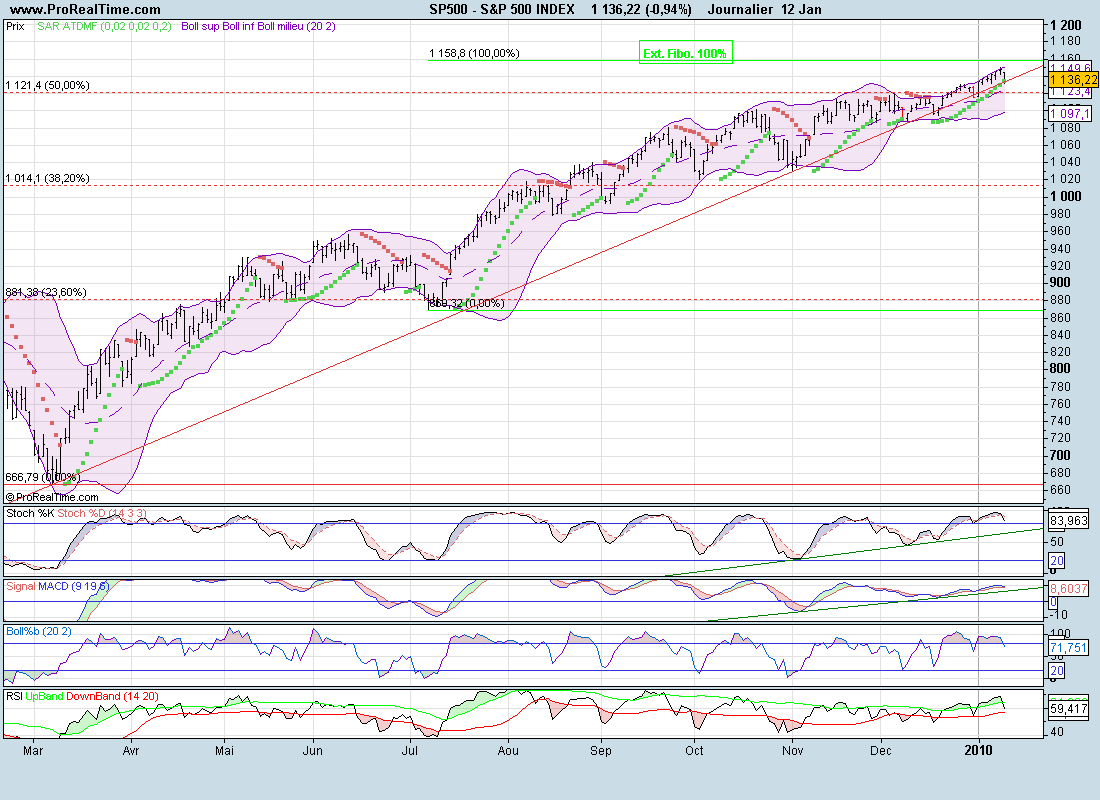The width and height of the screenshot is (1100, 800).
Task: Click the Jun month on the time axis
Action: click(312, 751)
